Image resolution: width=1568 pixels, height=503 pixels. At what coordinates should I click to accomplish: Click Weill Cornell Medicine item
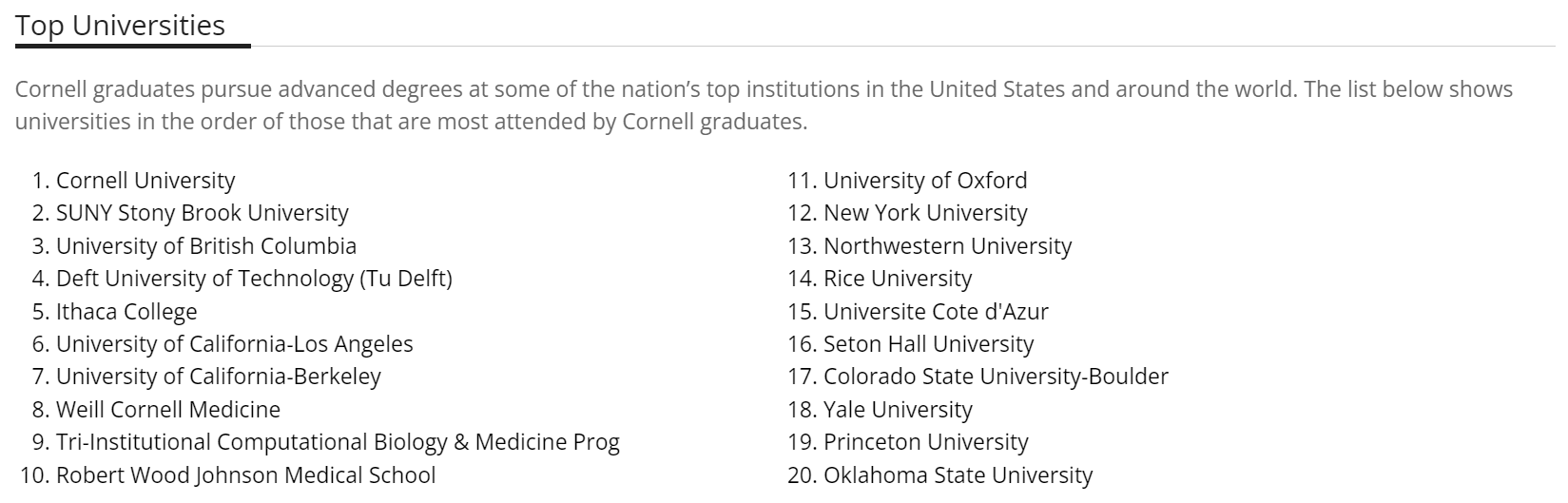pyautogui.click(x=168, y=410)
